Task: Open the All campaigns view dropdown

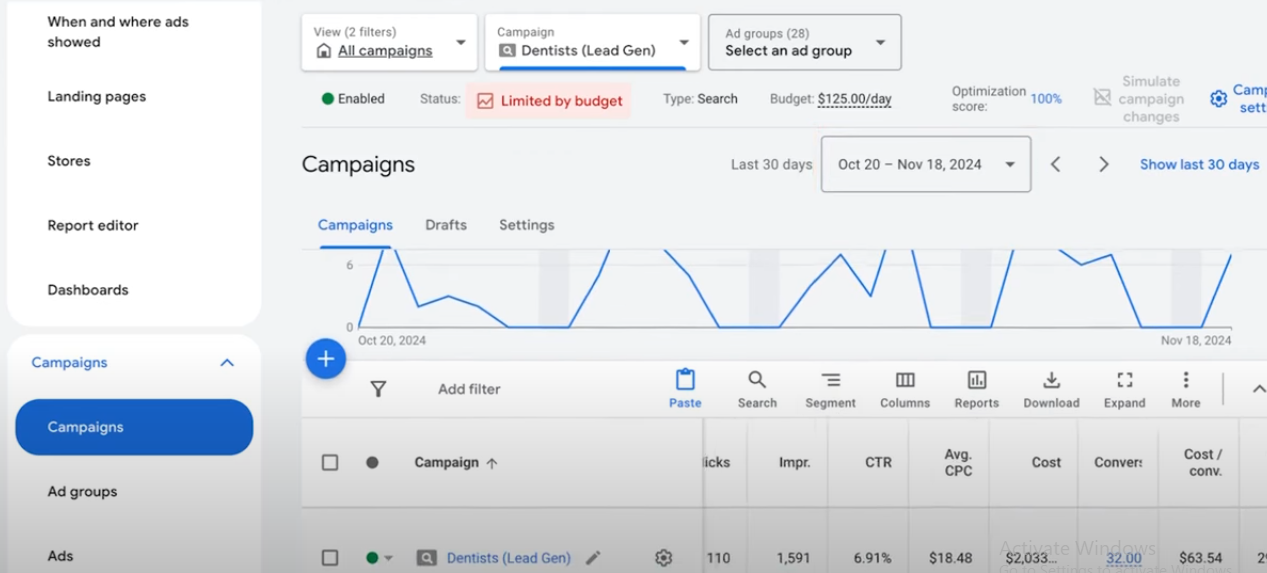Action: click(x=389, y=42)
